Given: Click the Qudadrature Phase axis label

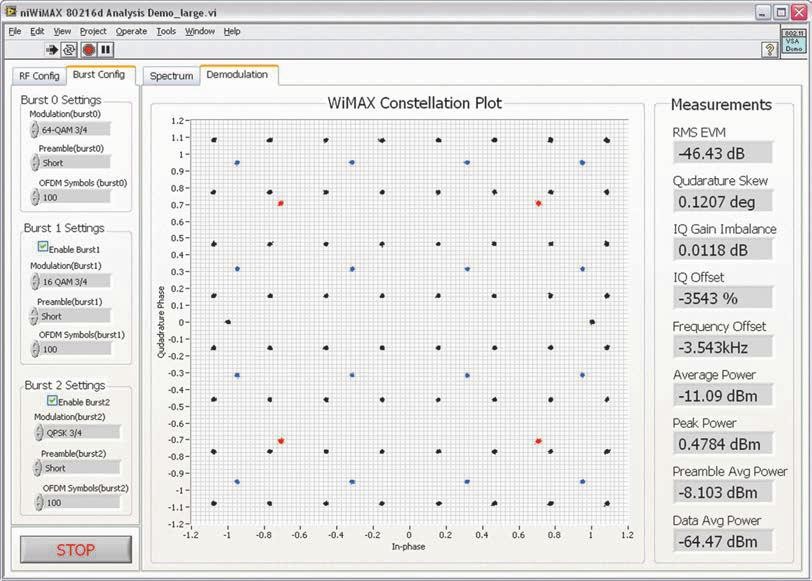Looking at the screenshot, I should pyautogui.click(x=161, y=322).
